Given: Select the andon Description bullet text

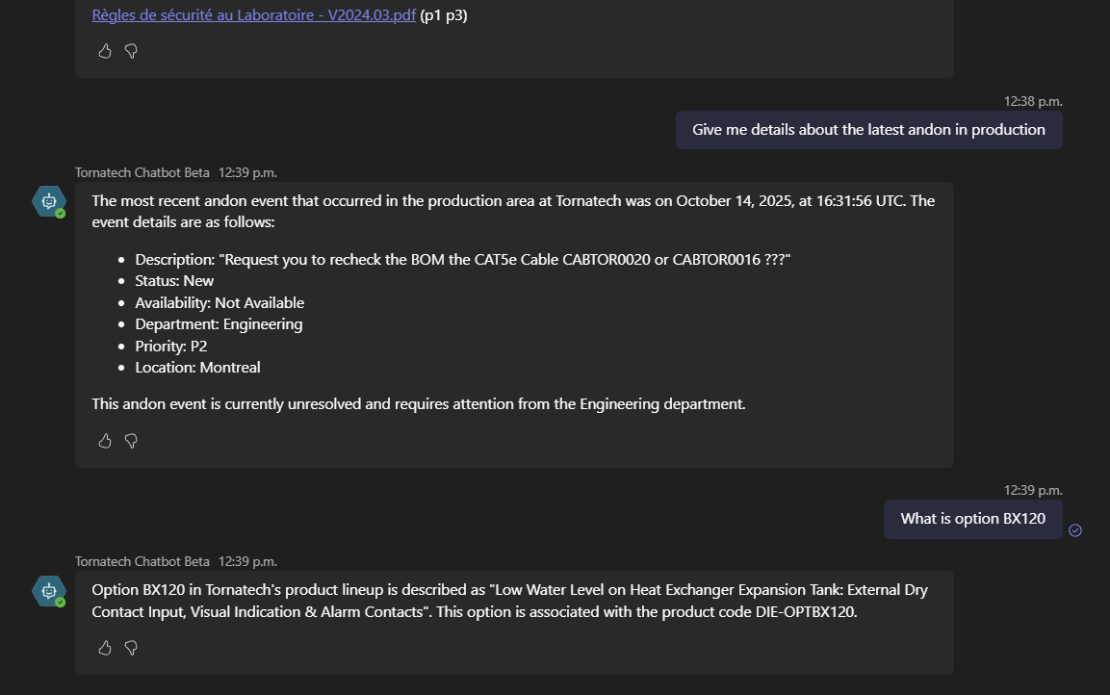Looking at the screenshot, I should click(462, 260).
